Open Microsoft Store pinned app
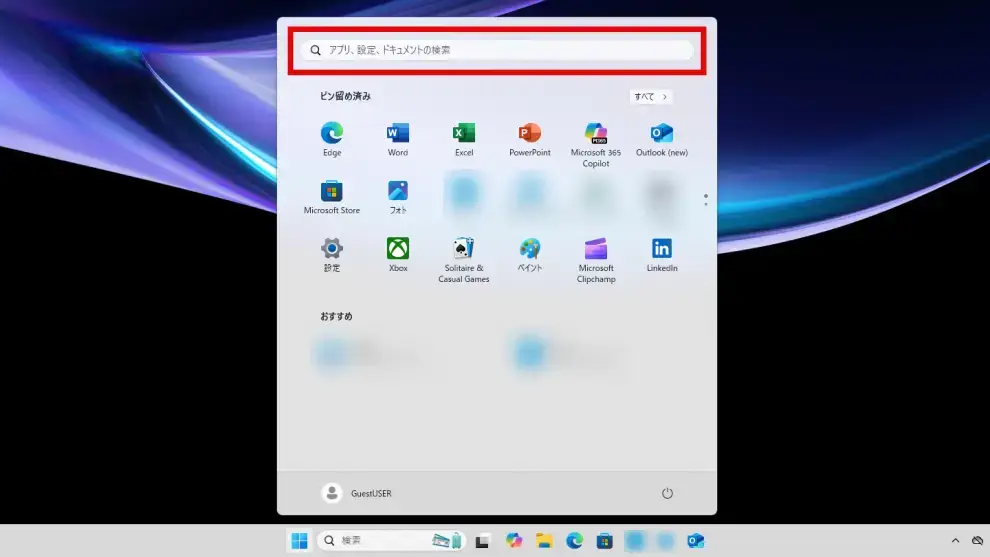 point(331,197)
